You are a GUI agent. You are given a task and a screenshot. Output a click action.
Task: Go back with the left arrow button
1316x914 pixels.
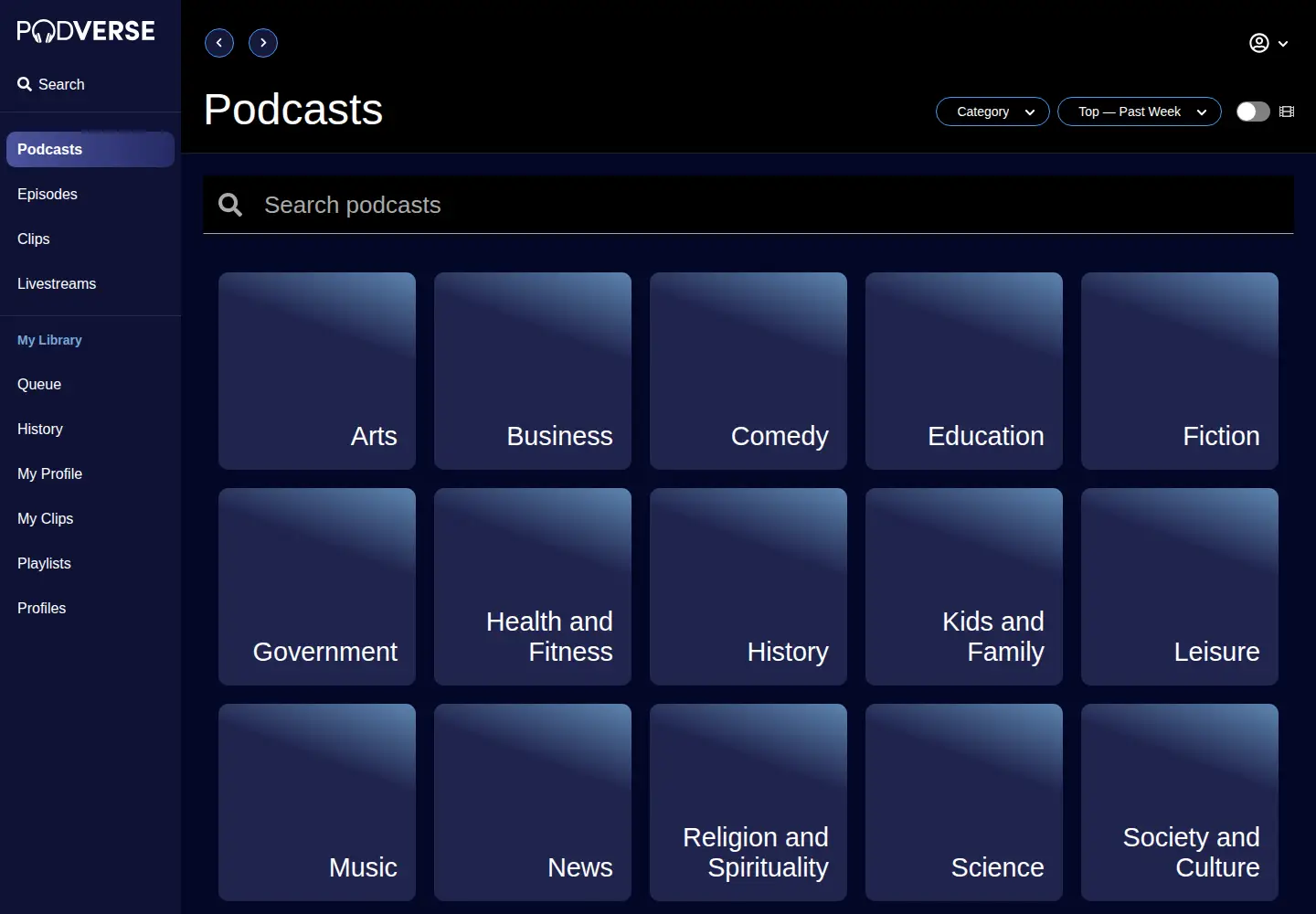point(219,43)
